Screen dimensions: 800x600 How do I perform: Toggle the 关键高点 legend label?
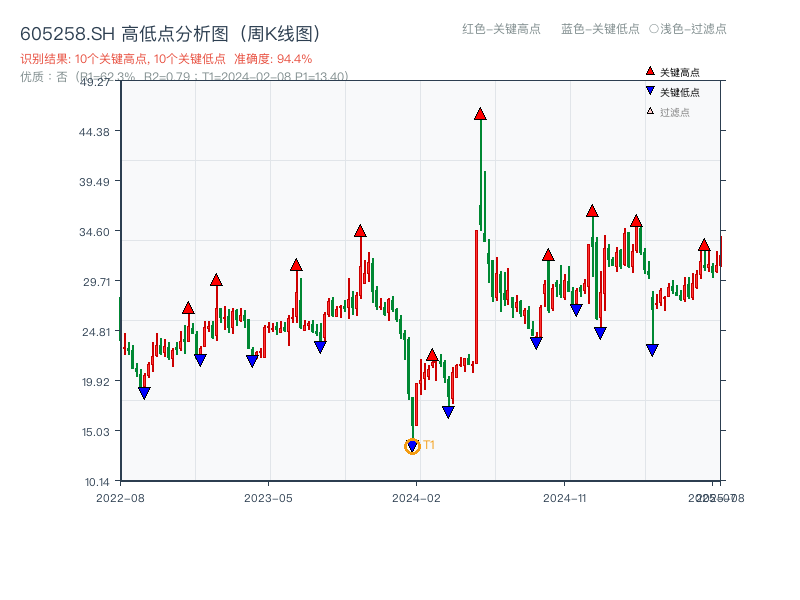point(680,72)
